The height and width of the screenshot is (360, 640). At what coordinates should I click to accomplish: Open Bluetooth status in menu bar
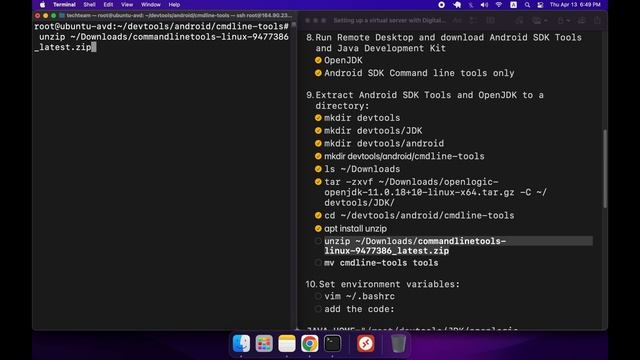[471, 5]
